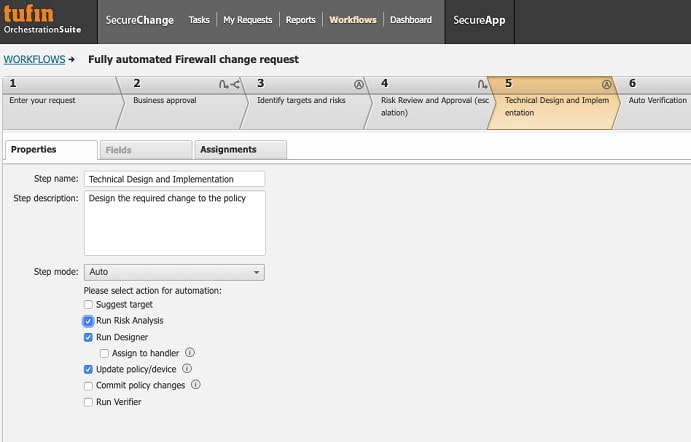Click the auto-step icon on step 3
Viewport: 691px width, 442px height.
click(x=359, y=84)
